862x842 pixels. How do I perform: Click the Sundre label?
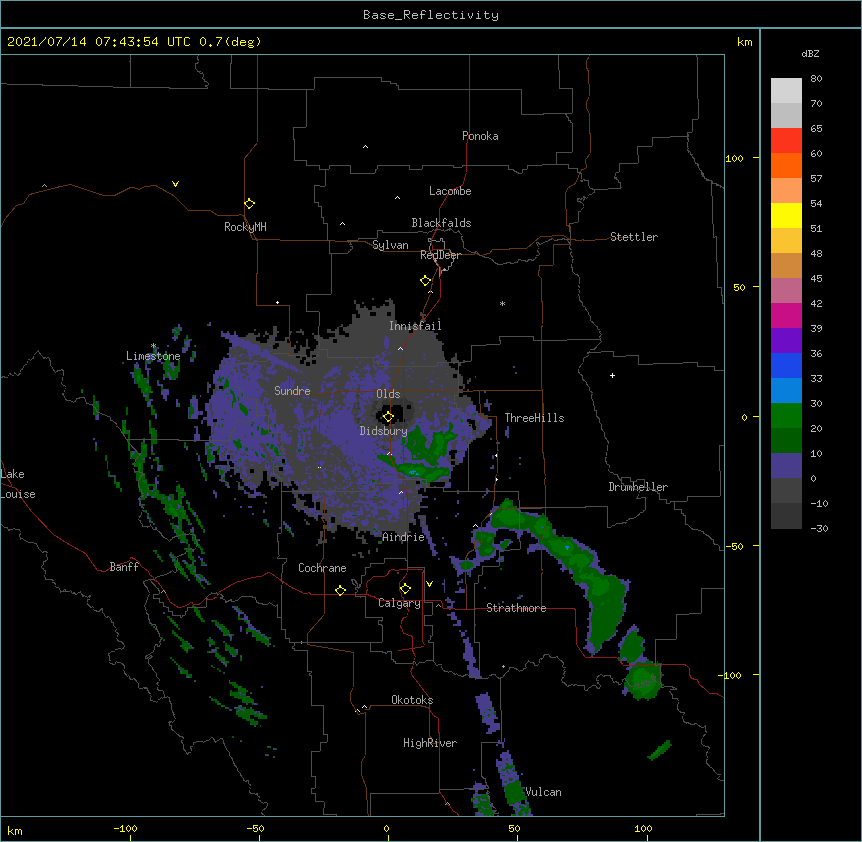coord(292,391)
